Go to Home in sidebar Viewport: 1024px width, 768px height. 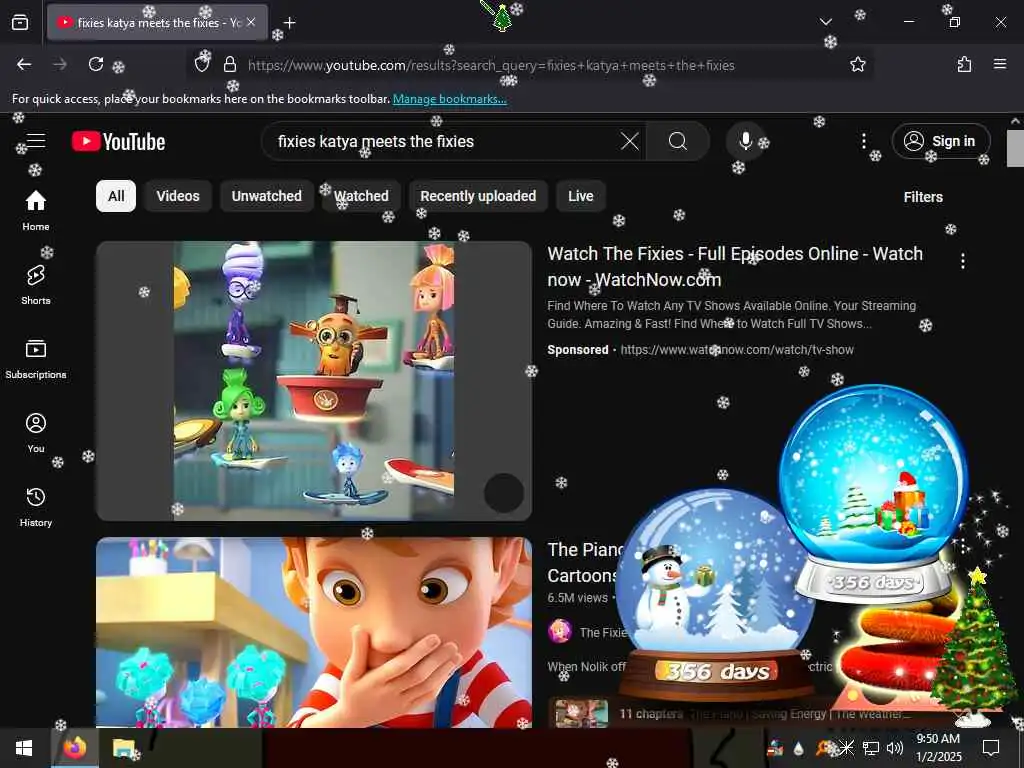[36, 210]
